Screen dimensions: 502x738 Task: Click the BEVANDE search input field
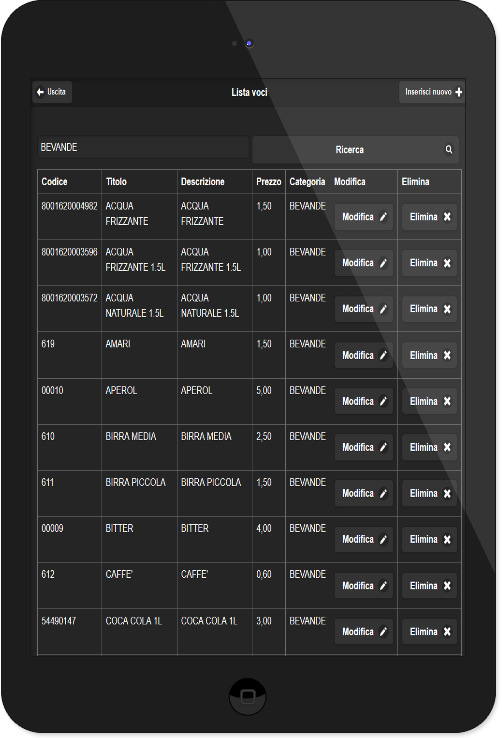(143, 147)
